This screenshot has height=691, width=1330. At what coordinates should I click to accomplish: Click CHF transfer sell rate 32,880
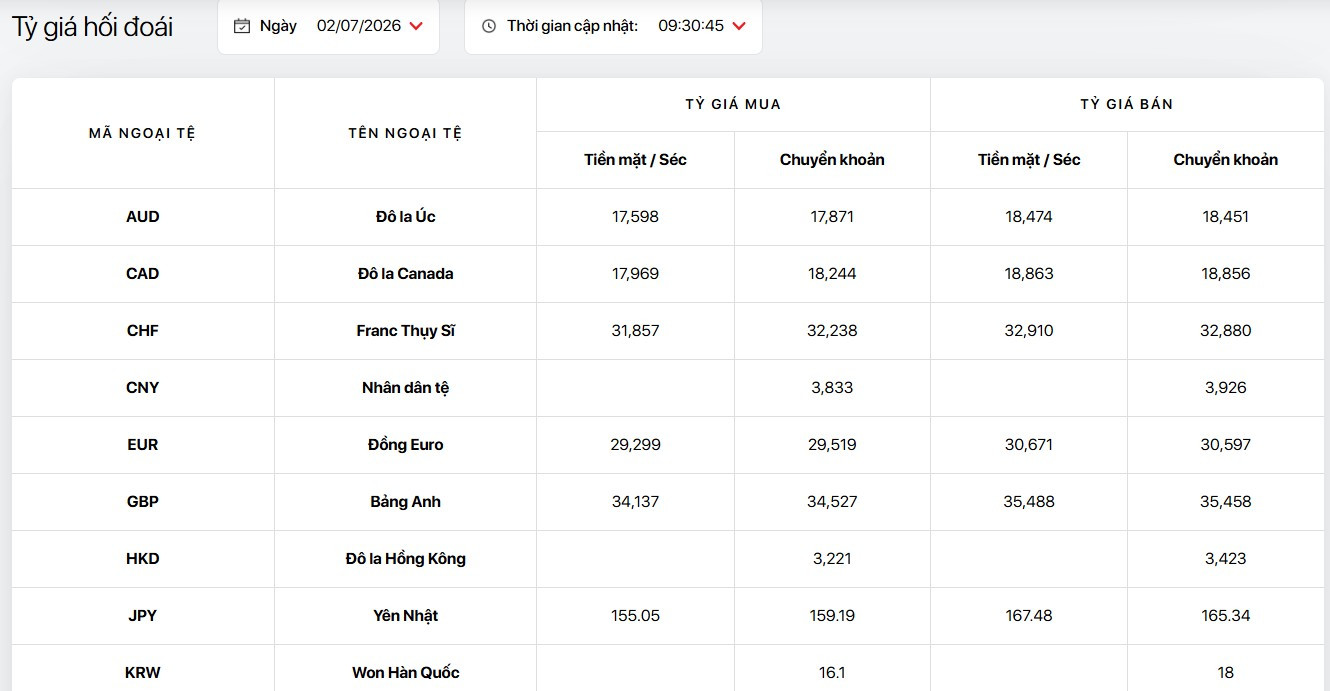point(1226,331)
